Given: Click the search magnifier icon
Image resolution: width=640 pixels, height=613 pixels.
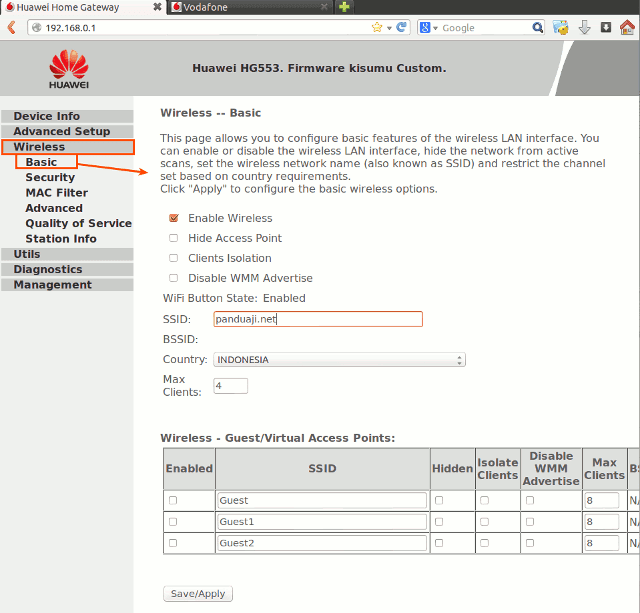Looking at the screenshot, I should click(x=538, y=28).
